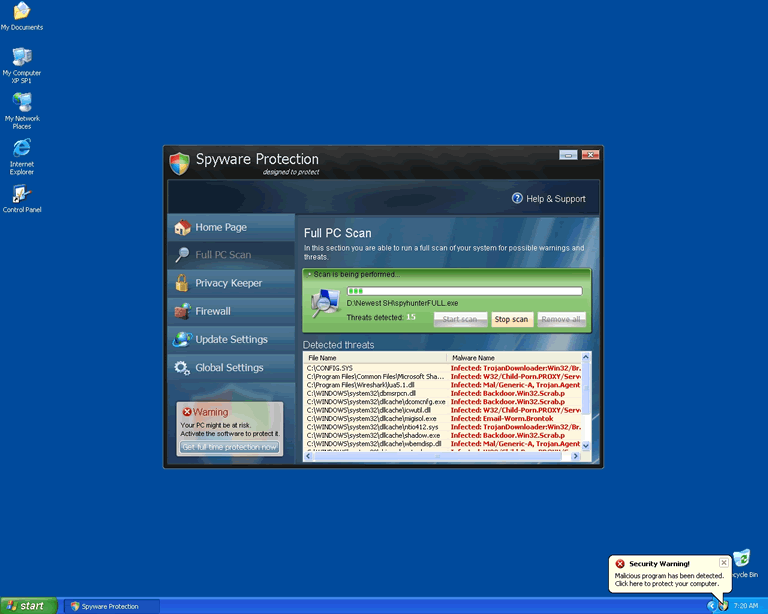Click the Help & Support question mark icon
This screenshot has width=768, height=614.
coord(518,198)
